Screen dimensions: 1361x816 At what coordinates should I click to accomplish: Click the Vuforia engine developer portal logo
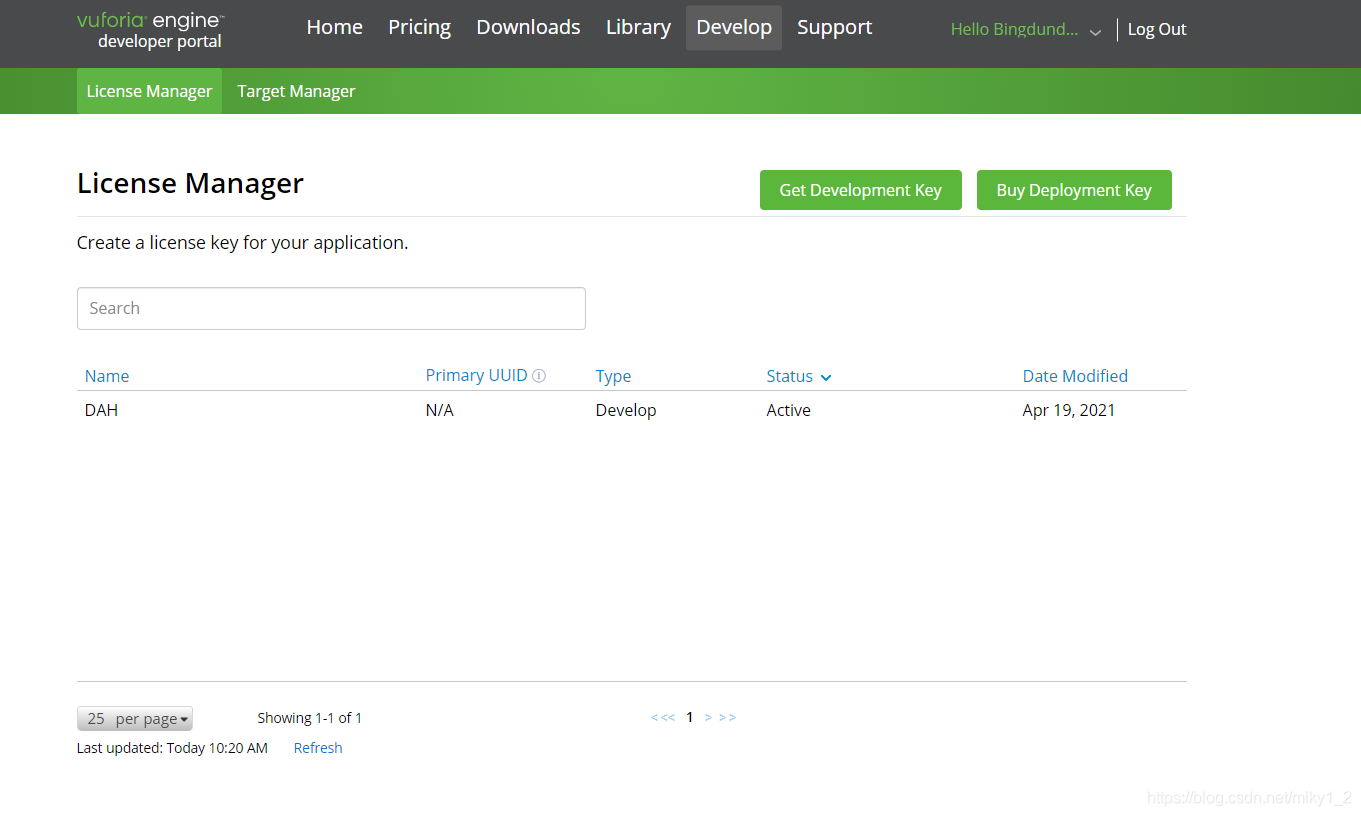[x=151, y=31]
